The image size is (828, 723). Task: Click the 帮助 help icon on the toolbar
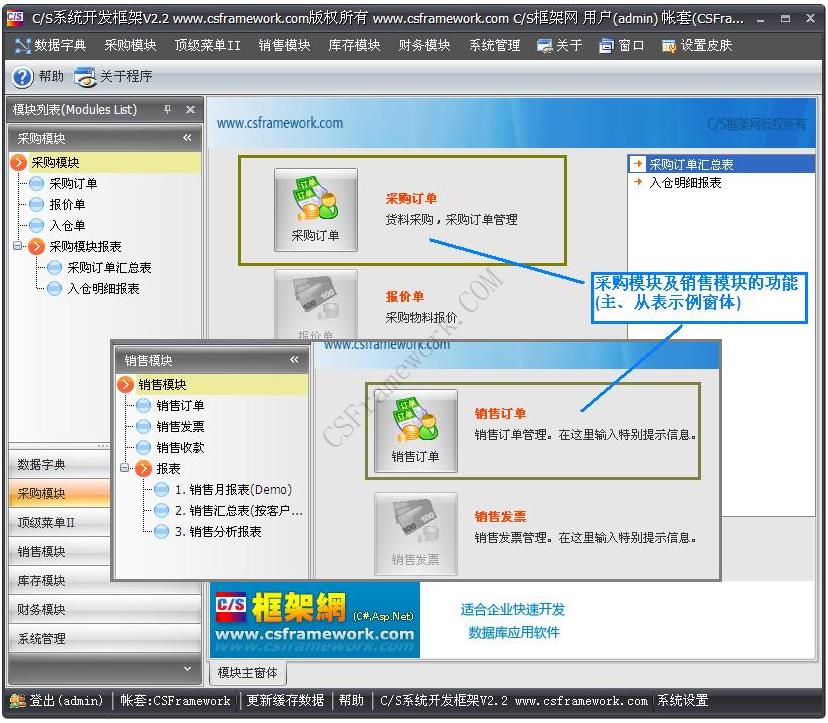[x=23, y=77]
